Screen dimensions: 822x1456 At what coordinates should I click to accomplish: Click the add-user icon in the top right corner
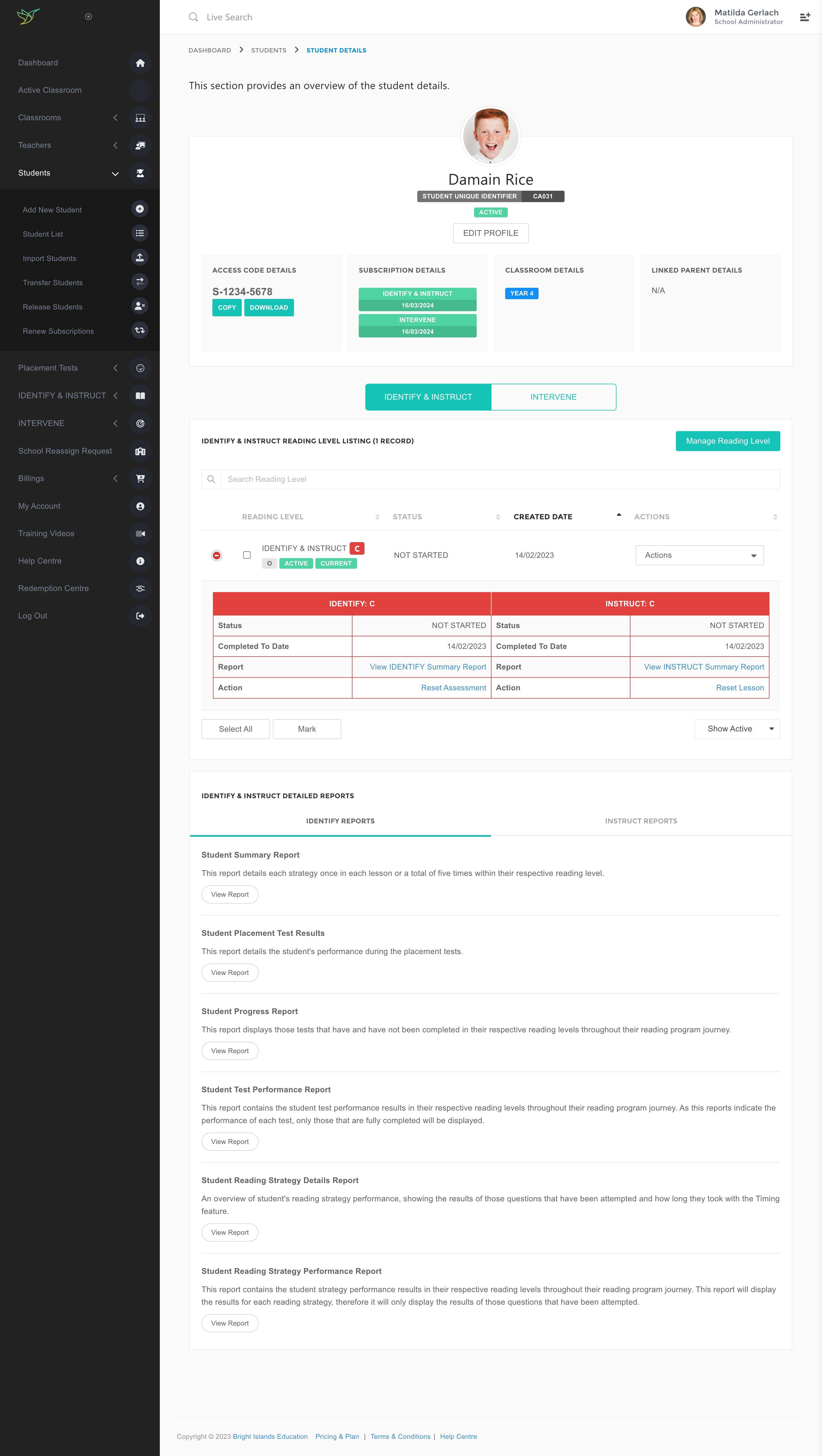tap(805, 16)
